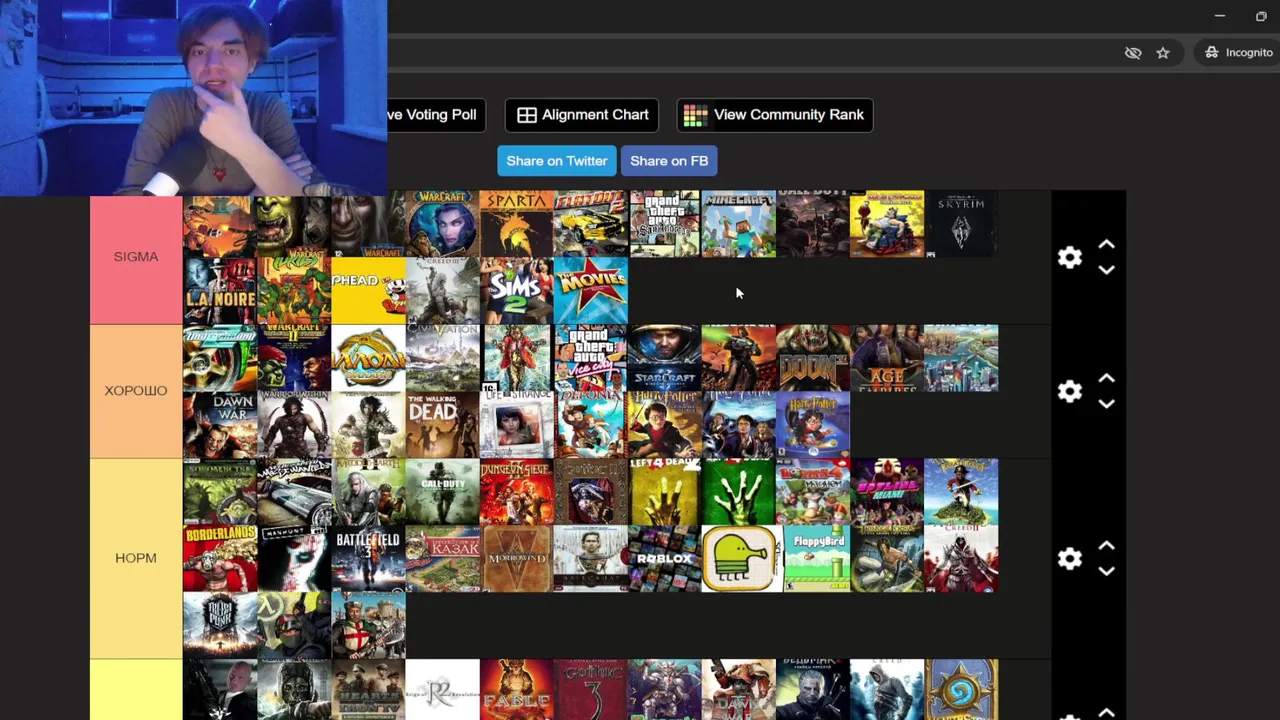This screenshot has width=1280, height=720.
Task: Select the ХОРОШО tier label
Action: tap(136, 391)
